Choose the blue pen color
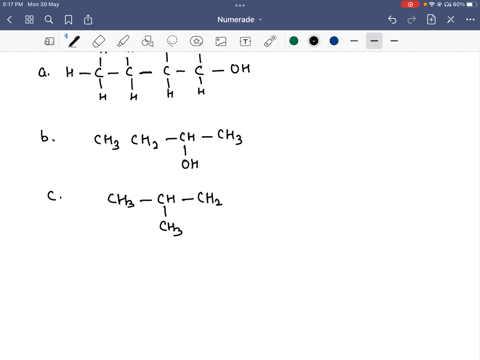This screenshot has height=360, width=480. point(334,41)
